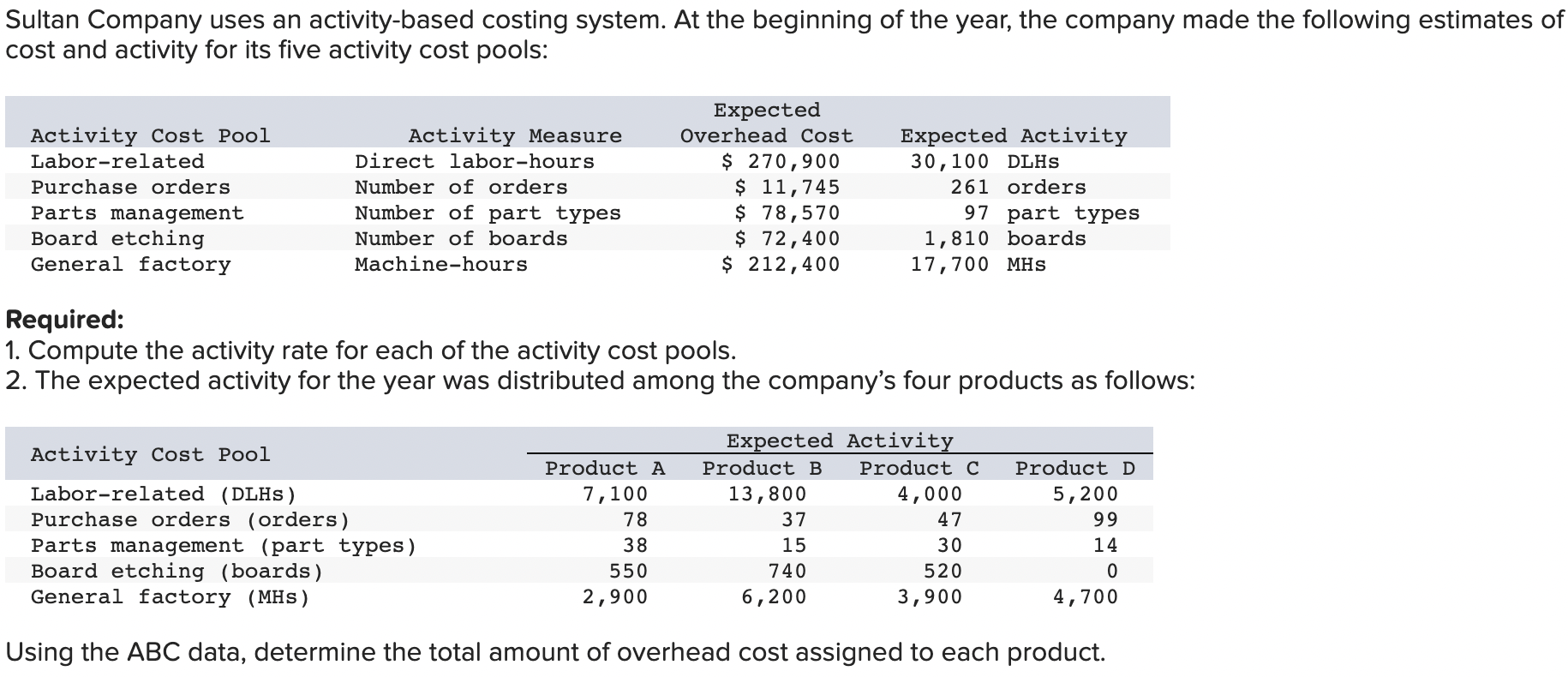
Task: Select Product B general factory value 6,200
Action: (x=774, y=596)
